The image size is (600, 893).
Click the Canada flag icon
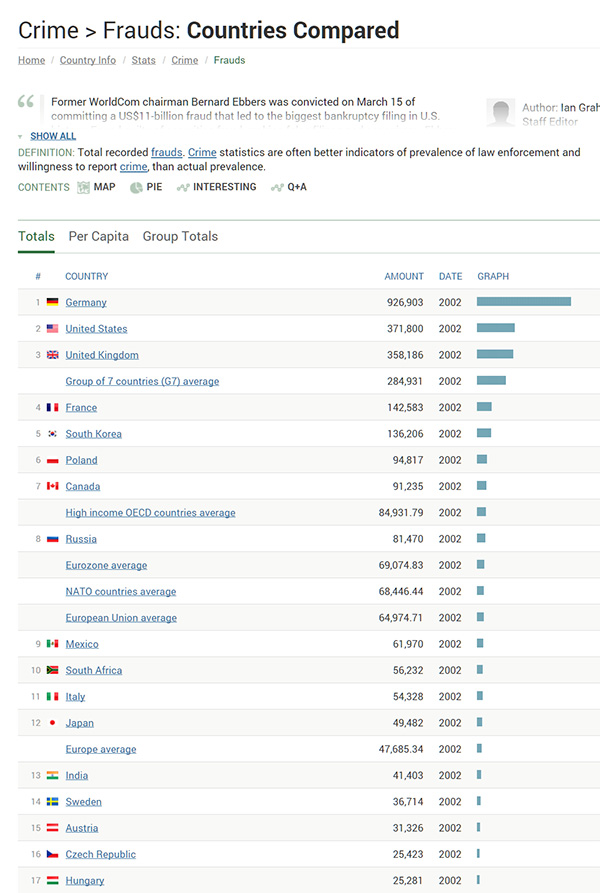coord(53,486)
